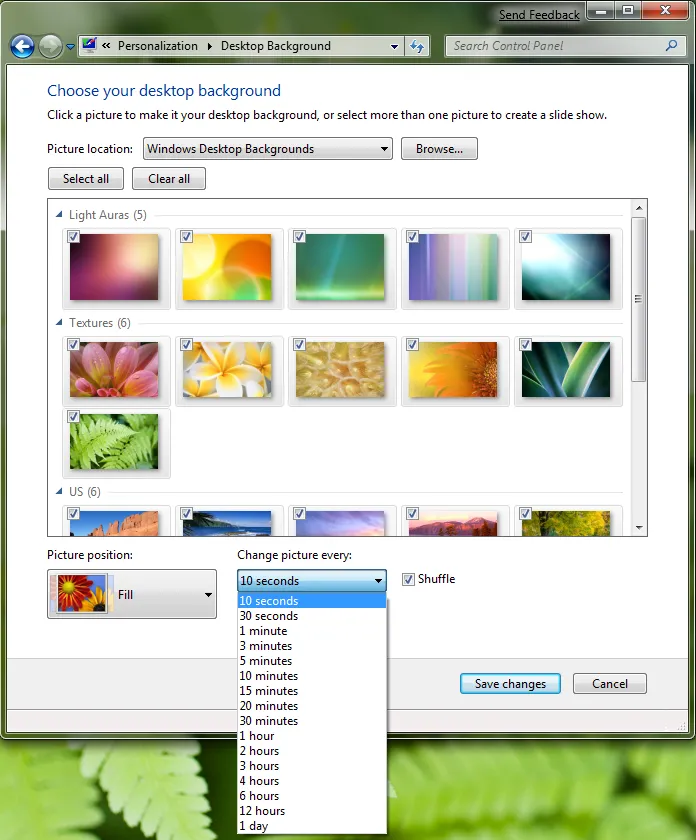Select the green agave leaf thumbnail
This screenshot has height=840, width=696.
pyautogui.click(x=566, y=370)
